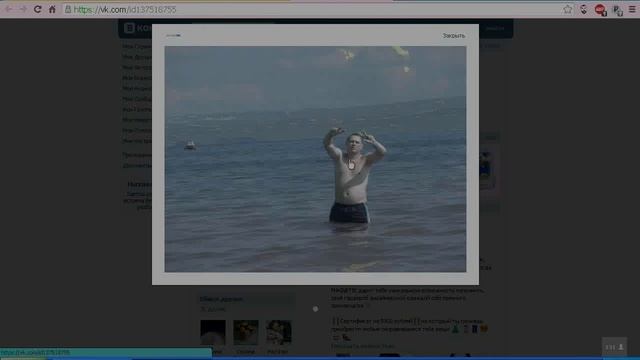View site info via the padlock icon
Viewport: 640px width, 360px height.
pos(68,9)
